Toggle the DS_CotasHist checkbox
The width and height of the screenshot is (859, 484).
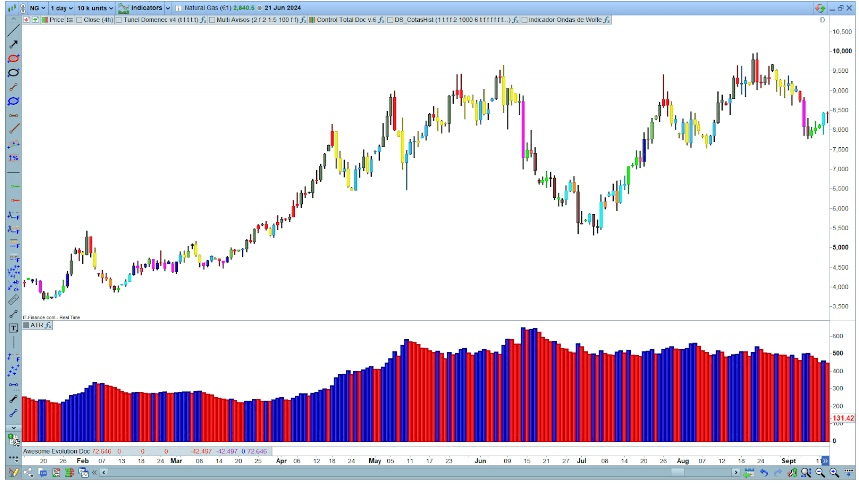390,20
